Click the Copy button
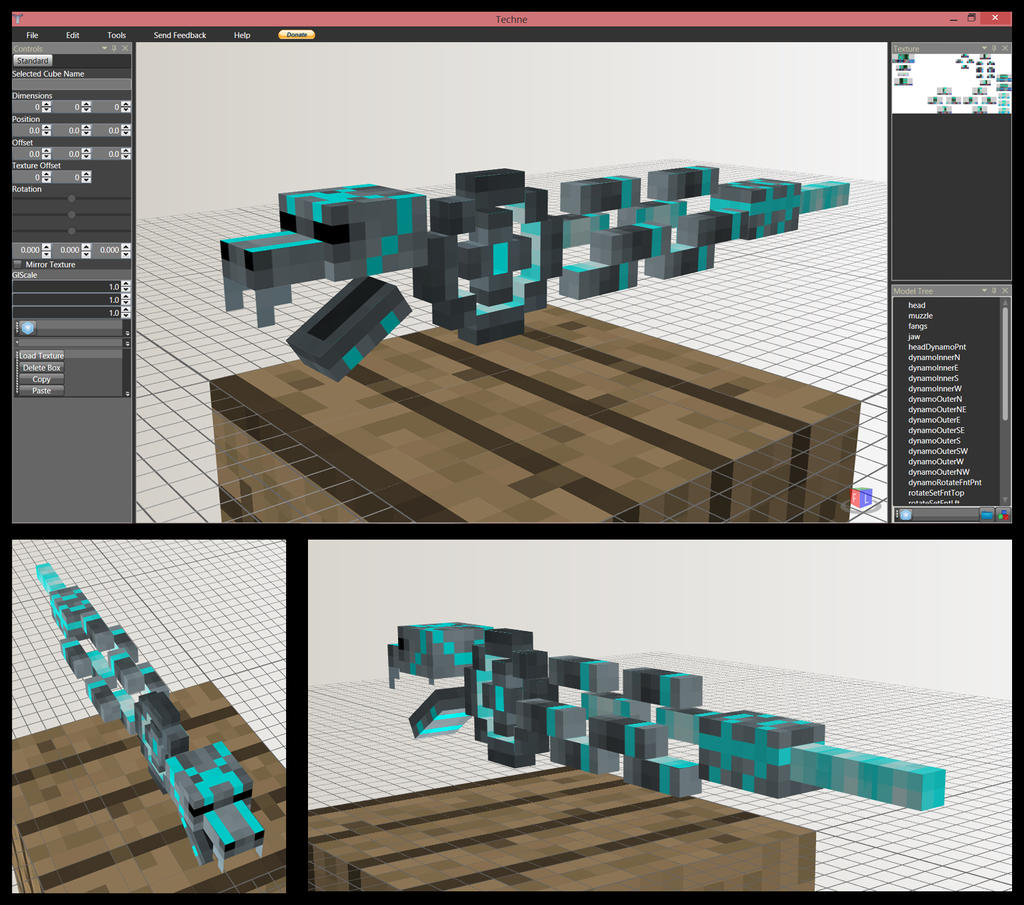This screenshot has height=905, width=1024. pyautogui.click(x=41, y=379)
